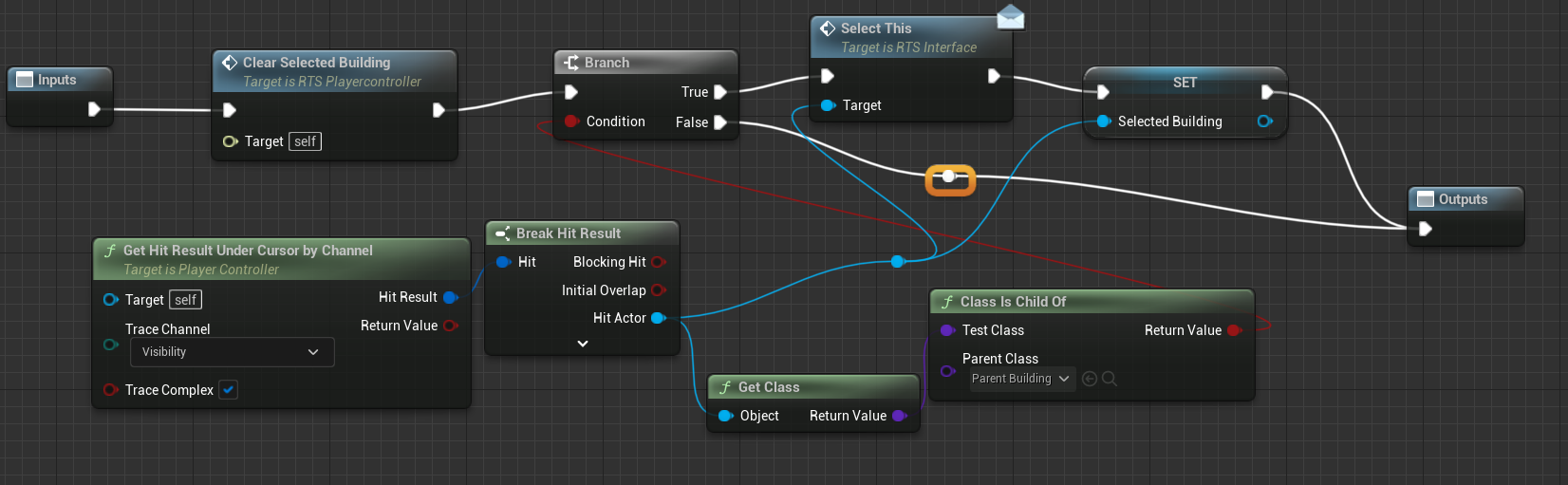1568x485 pixels.
Task: Click SET node execution output pin
Action: (x=1267, y=92)
